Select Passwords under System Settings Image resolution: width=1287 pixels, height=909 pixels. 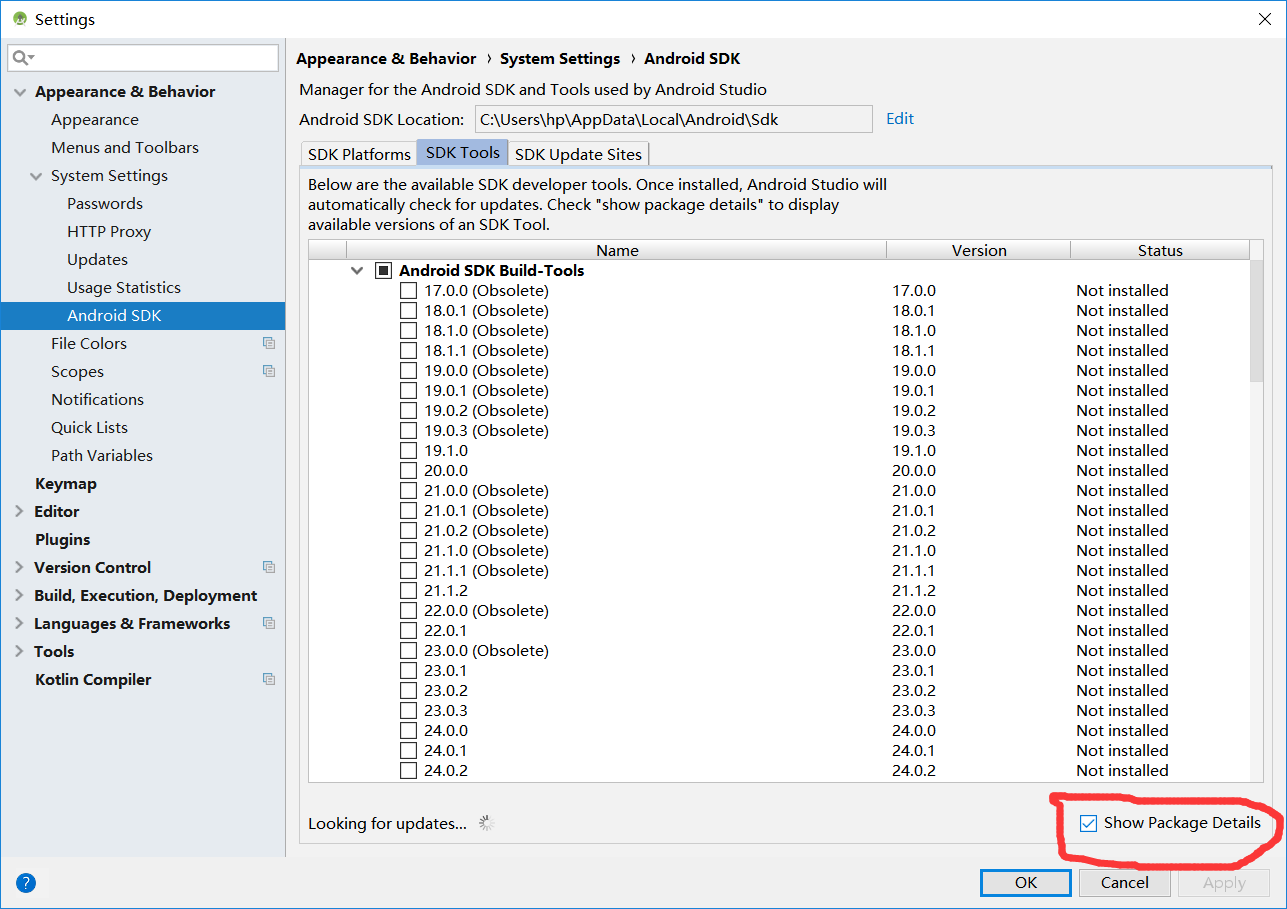[x=105, y=203]
